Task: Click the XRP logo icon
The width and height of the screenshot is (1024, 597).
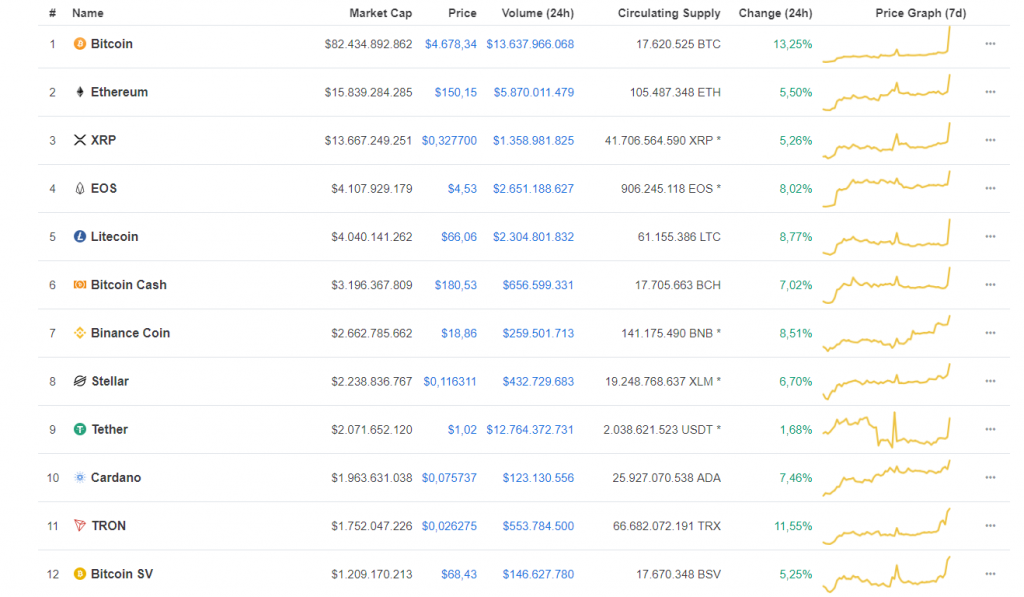Action: (80, 140)
